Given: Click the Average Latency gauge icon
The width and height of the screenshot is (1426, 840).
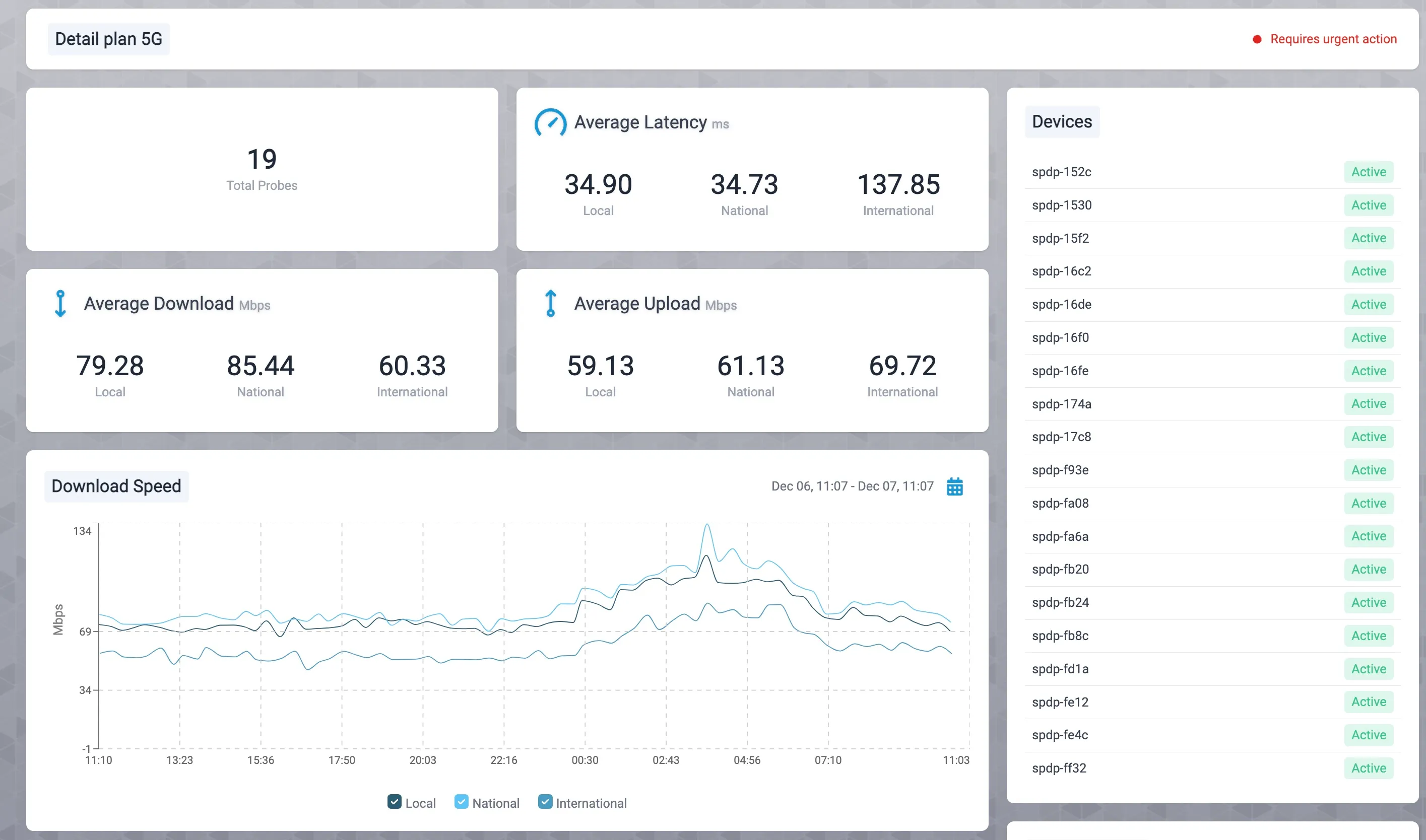Looking at the screenshot, I should click(x=550, y=122).
